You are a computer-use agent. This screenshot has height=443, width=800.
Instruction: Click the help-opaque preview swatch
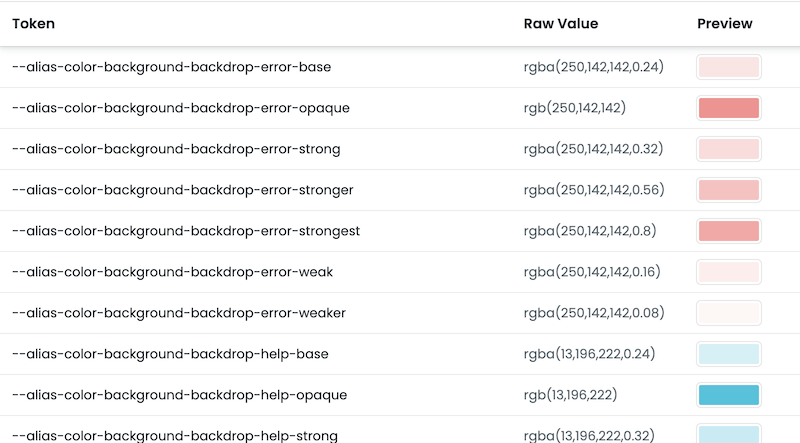[x=729, y=395]
